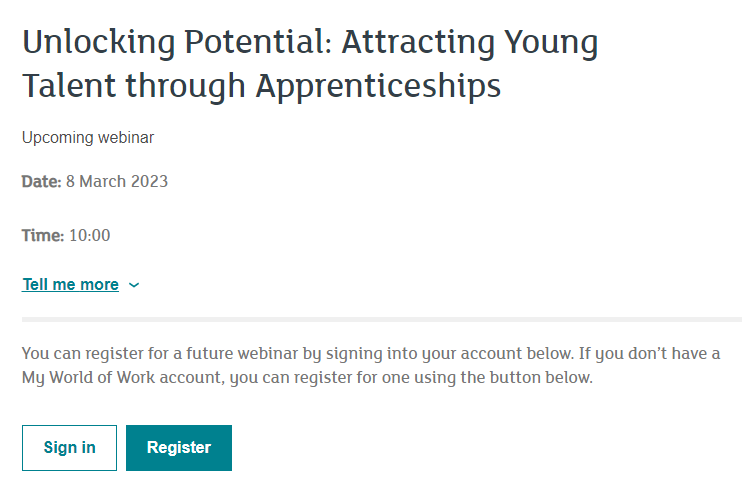
Task: Click the bold Time: label
Action: tap(43, 236)
